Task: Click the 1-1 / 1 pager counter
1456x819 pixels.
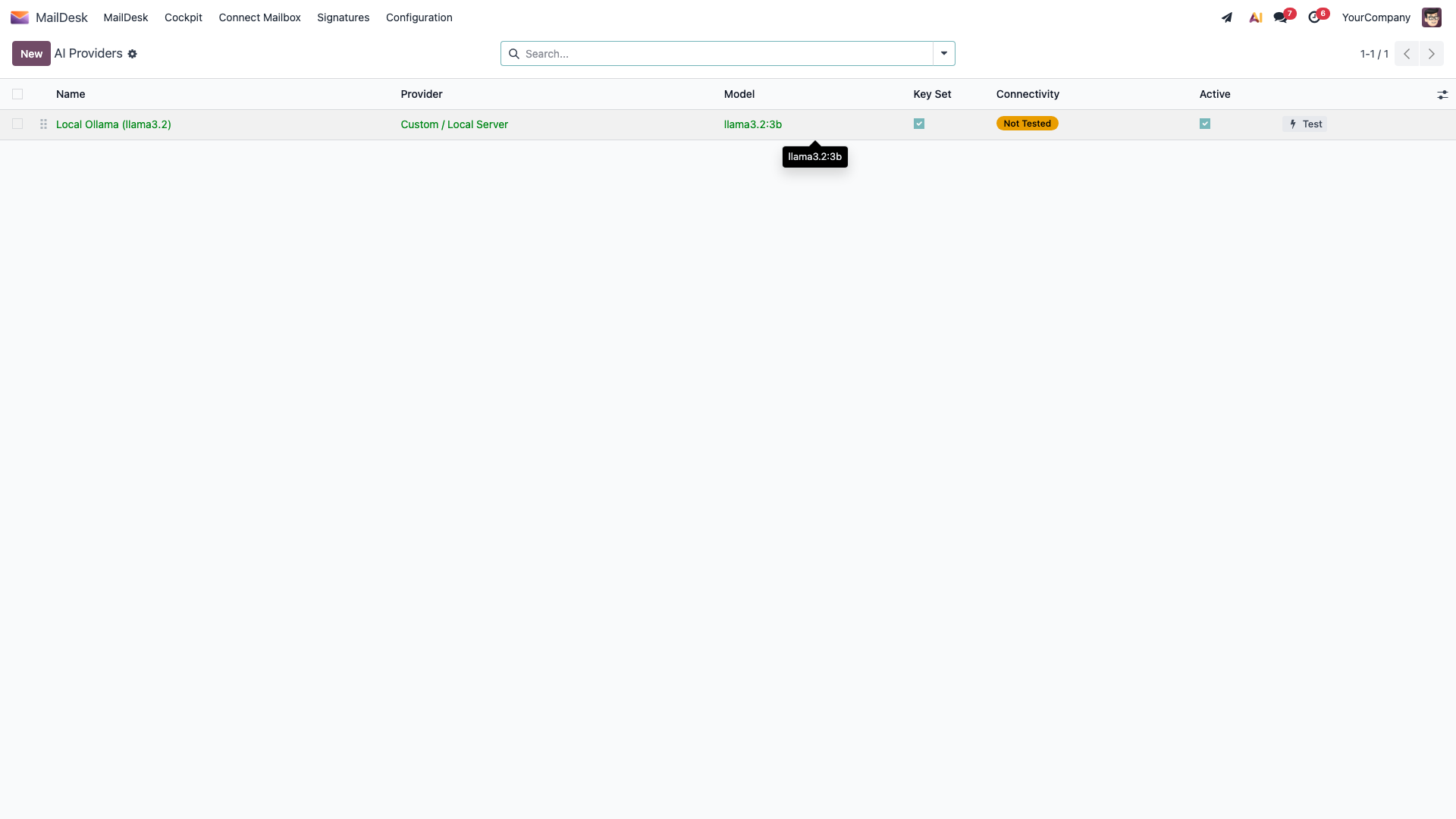Action: click(1374, 54)
